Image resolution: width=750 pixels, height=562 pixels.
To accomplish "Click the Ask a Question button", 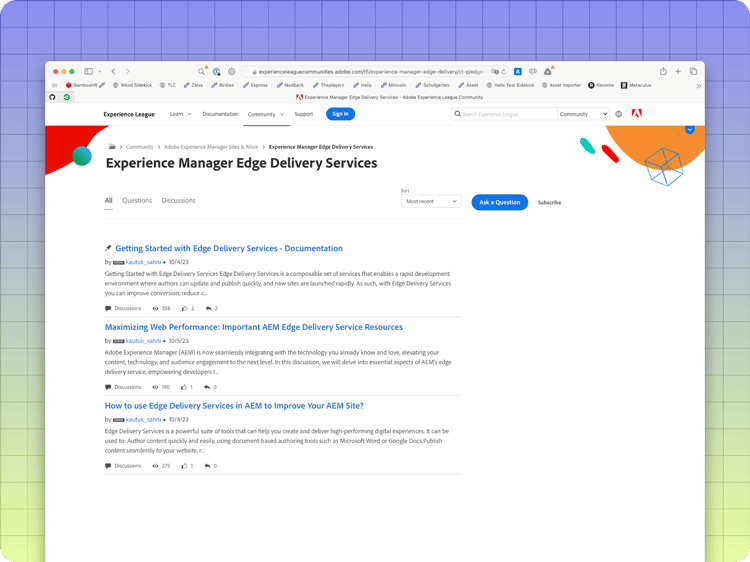I will click(499, 202).
